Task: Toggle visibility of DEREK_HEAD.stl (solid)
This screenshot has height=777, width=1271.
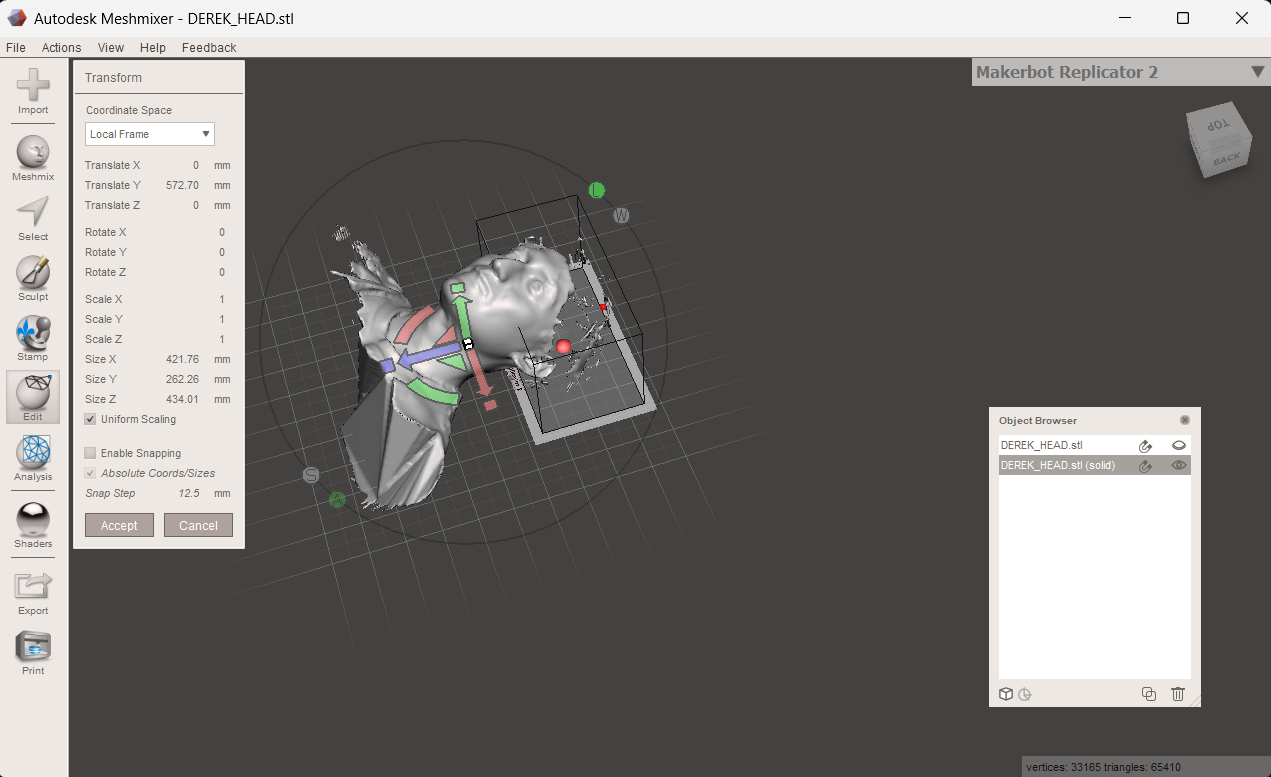Action: pyautogui.click(x=1179, y=466)
